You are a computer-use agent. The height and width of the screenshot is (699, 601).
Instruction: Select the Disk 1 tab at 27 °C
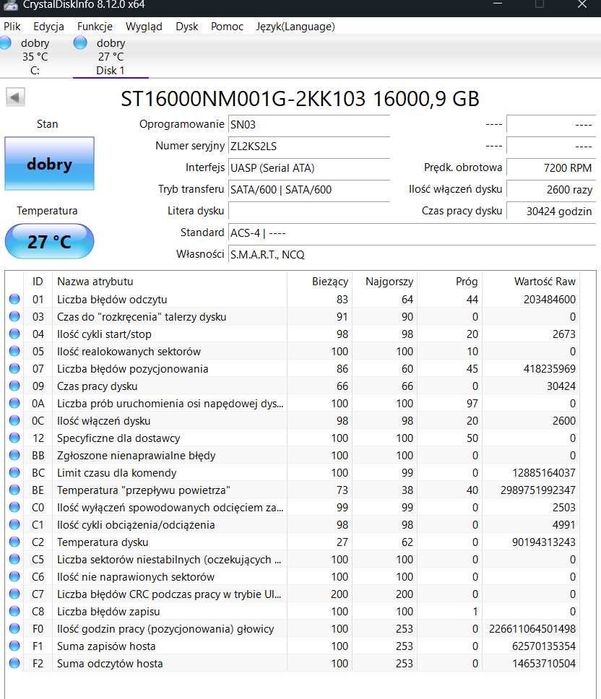point(110,56)
